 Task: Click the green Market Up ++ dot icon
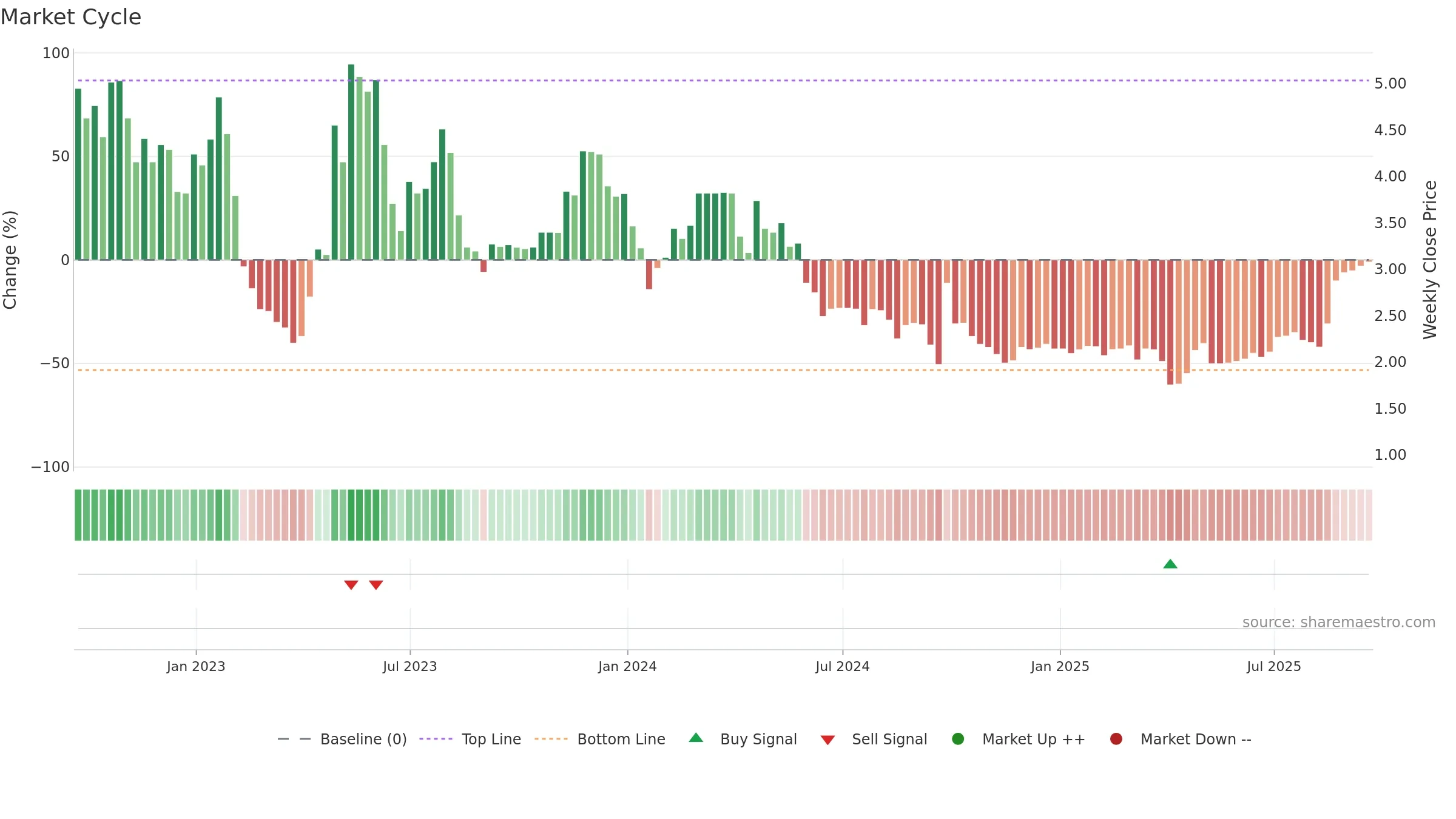pos(959,739)
